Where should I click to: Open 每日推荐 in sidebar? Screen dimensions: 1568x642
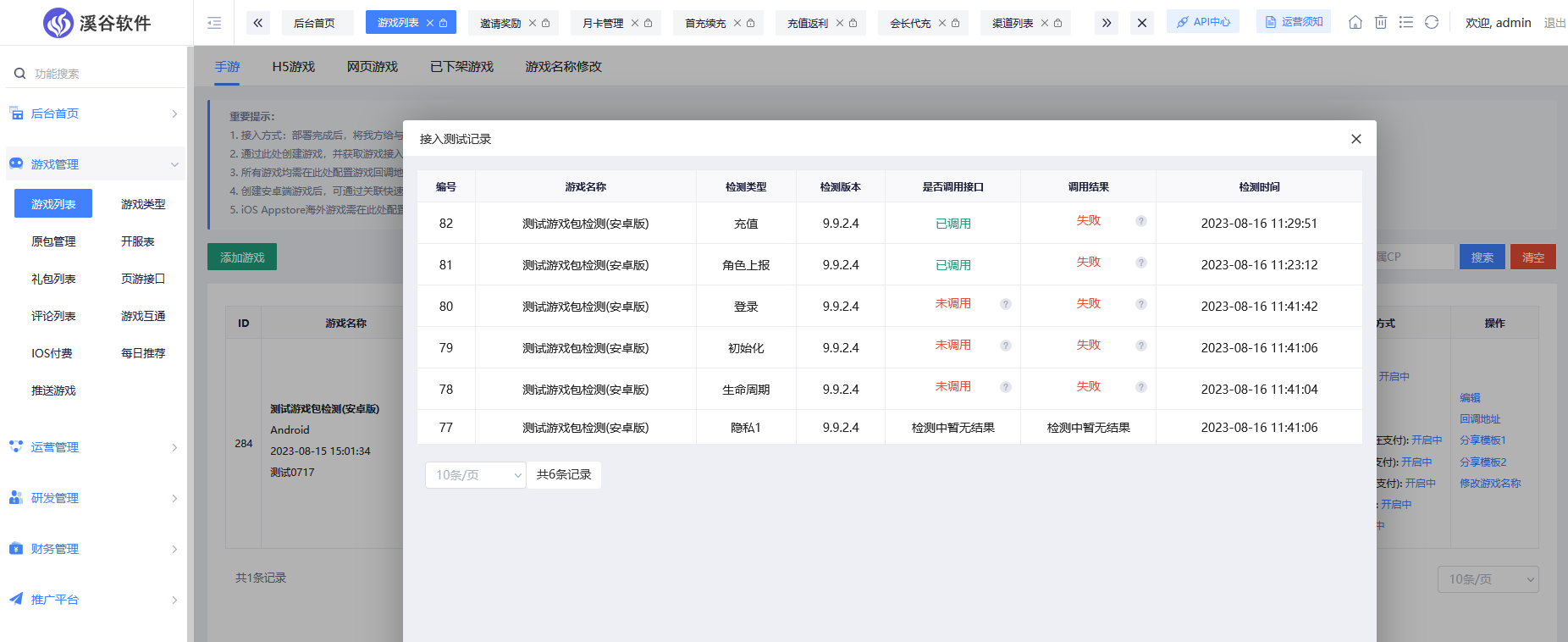143,353
